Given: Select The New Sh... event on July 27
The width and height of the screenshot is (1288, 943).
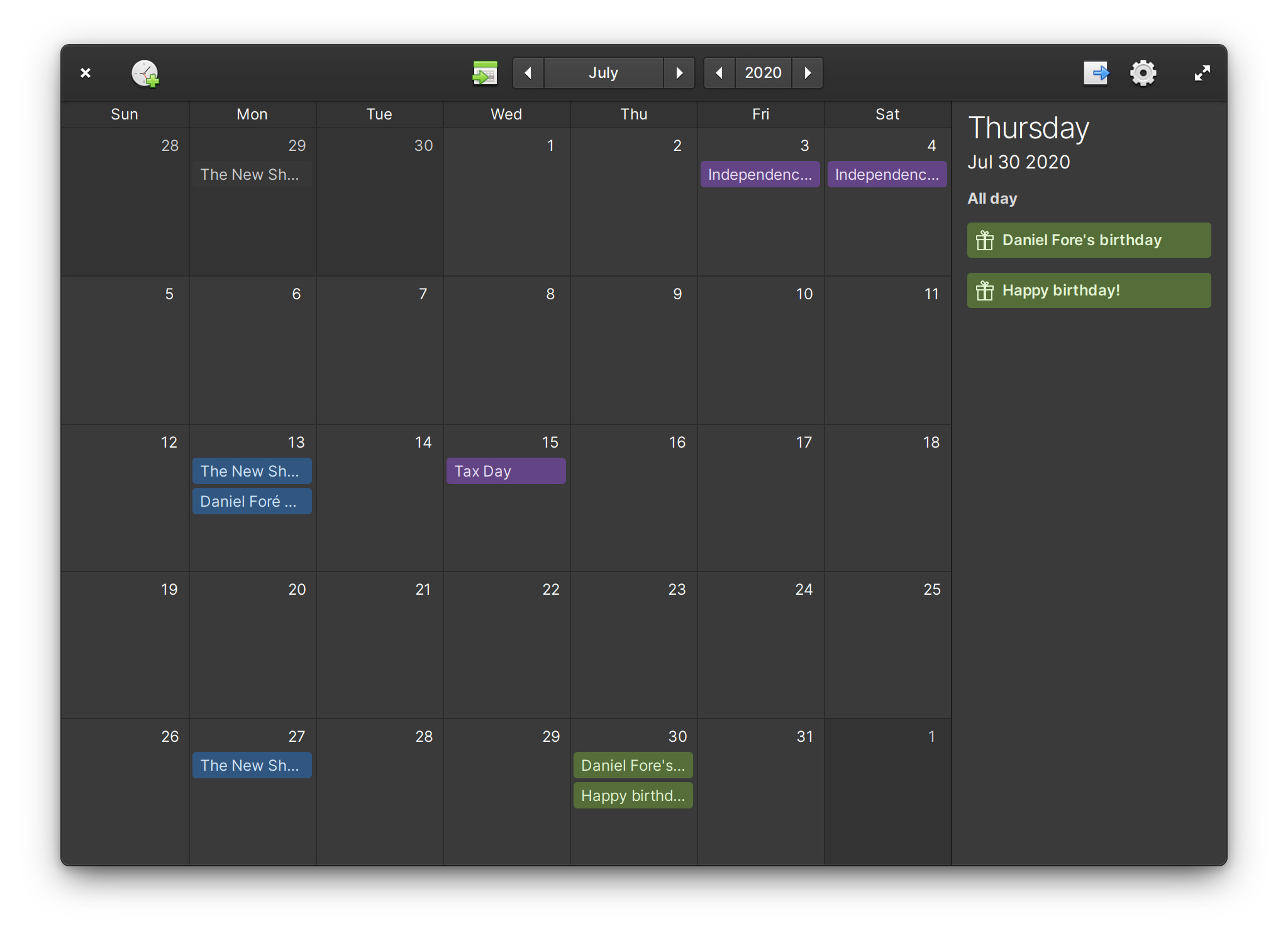Looking at the screenshot, I should [x=252, y=766].
